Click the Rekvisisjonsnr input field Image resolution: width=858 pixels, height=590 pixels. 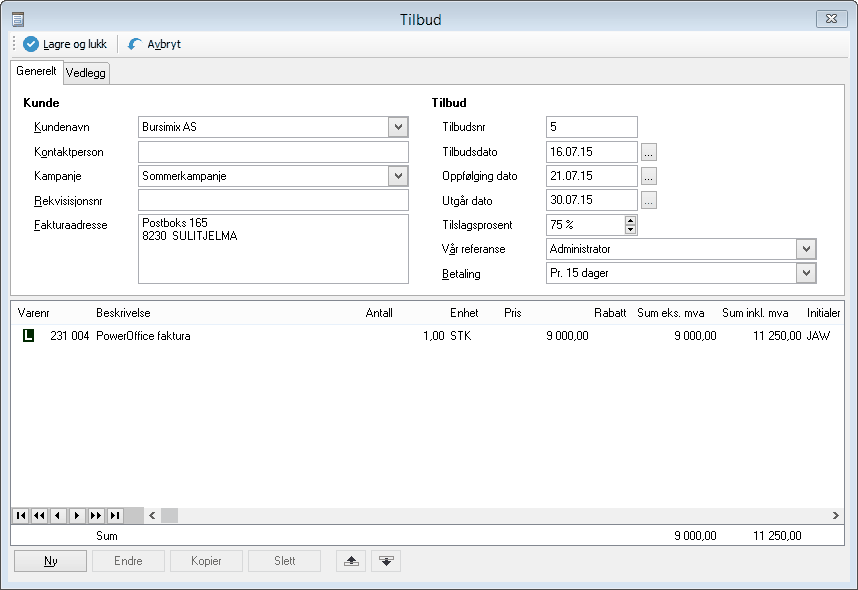click(273, 200)
